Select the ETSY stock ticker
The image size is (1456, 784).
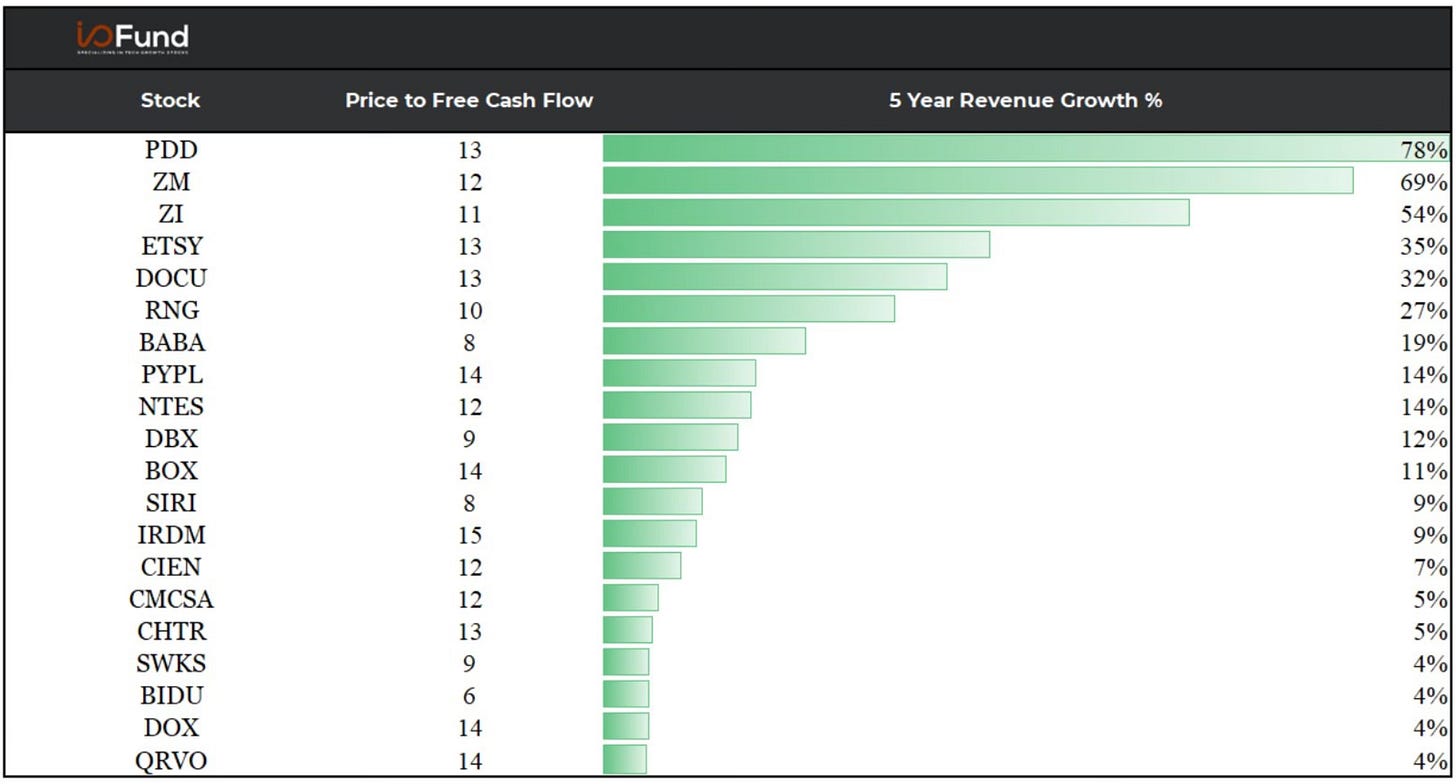pyautogui.click(x=171, y=246)
